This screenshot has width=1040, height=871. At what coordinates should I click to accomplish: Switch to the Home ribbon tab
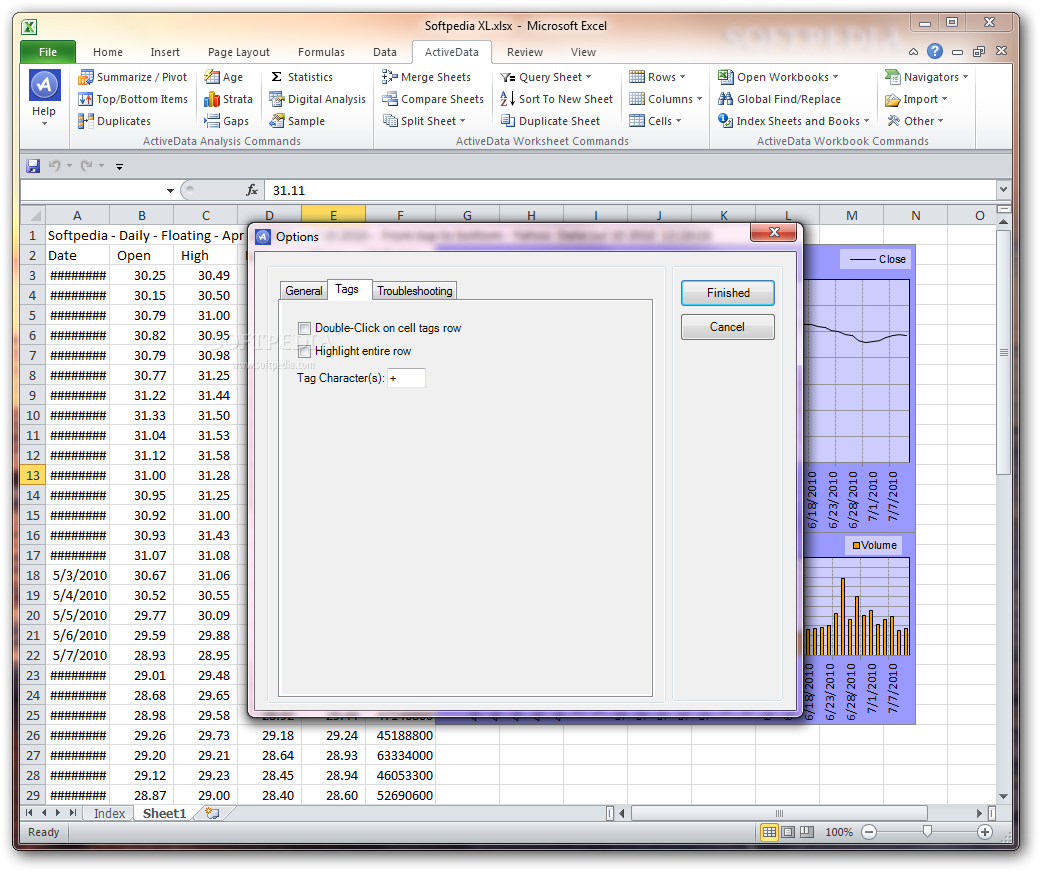pyautogui.click(x=107, y=52)
